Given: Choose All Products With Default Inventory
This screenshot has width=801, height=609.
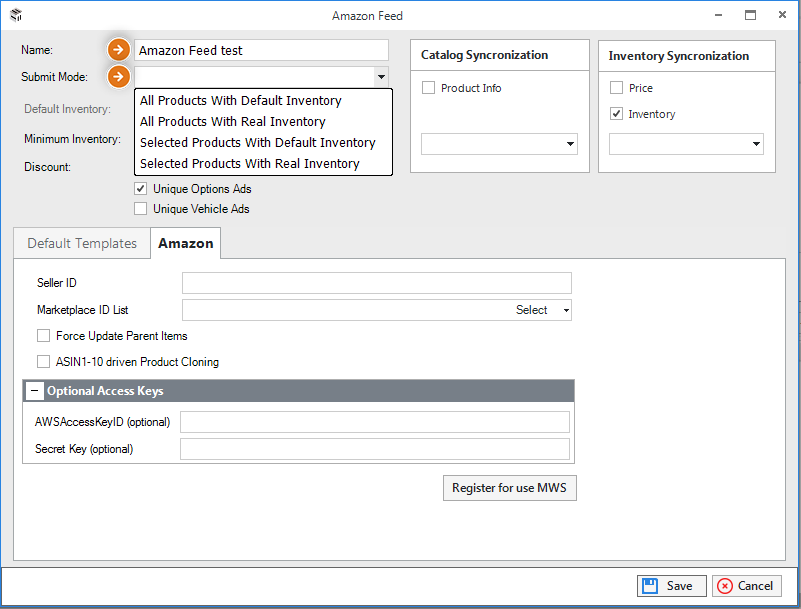Looking at the screenshot, I should [x=263, y=101].
